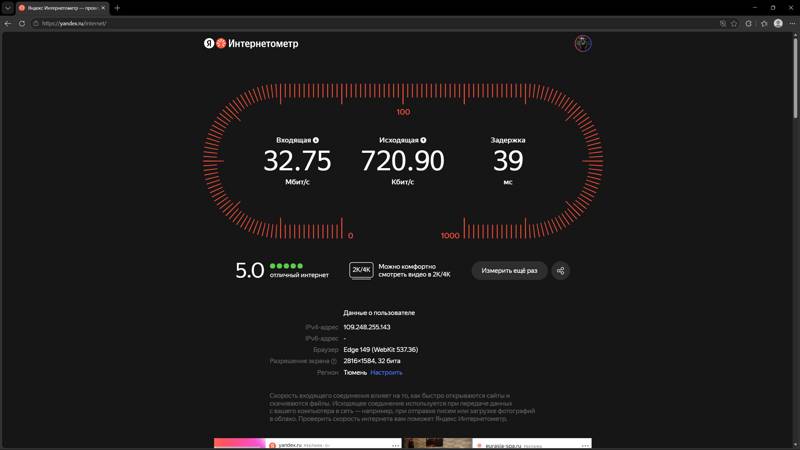Reload the page with the refresh icon
Screen dimensions: 800x450
click(21, 23)
